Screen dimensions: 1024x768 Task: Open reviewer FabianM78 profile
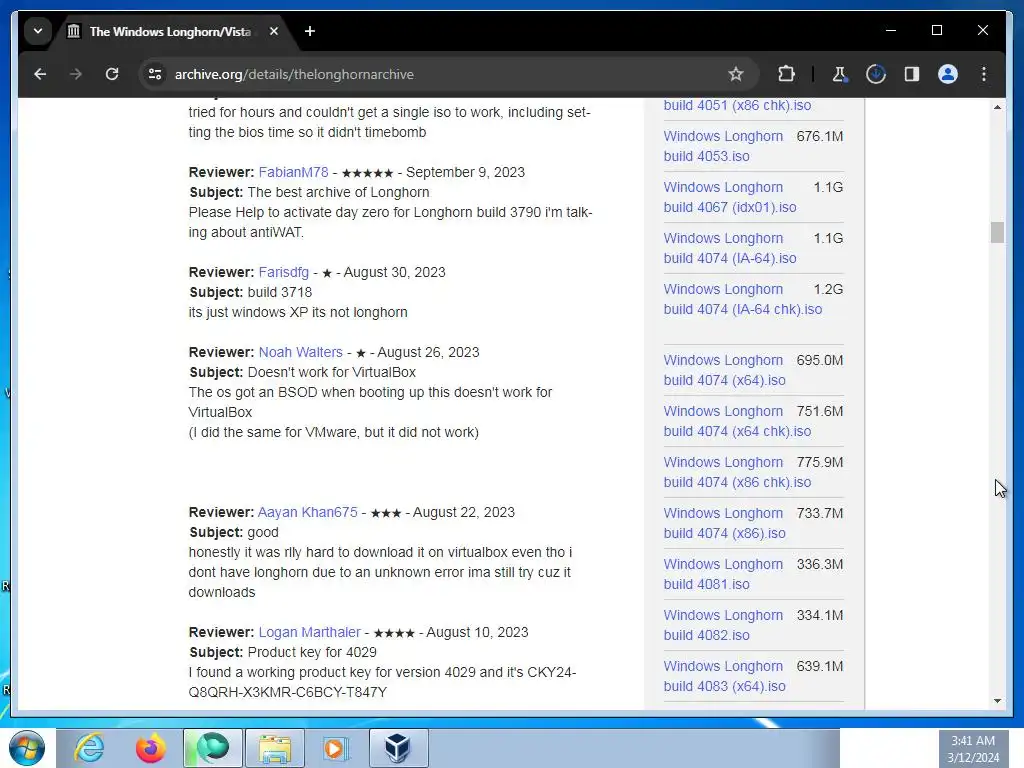[x=293, y=172]
